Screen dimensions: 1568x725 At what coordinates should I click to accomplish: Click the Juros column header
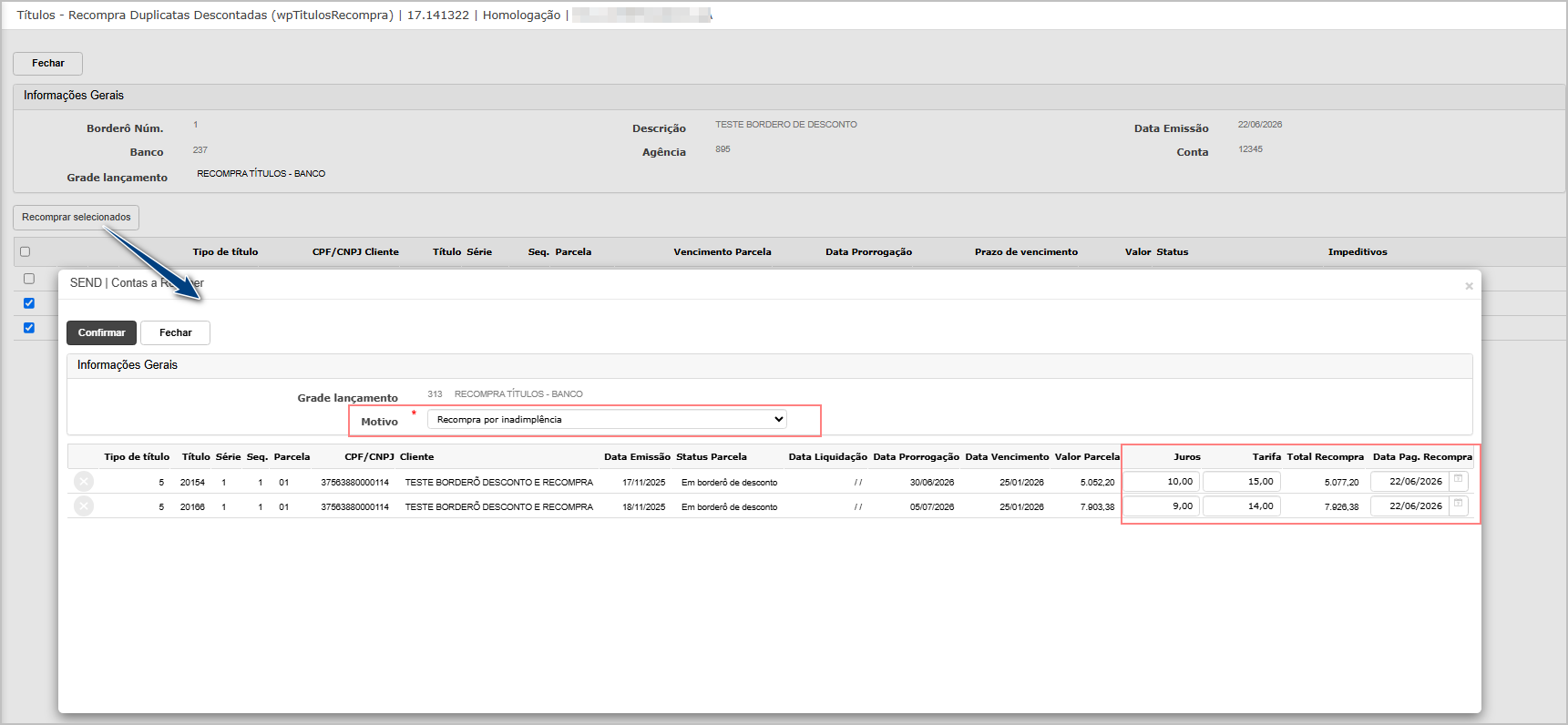click(x=1186, y=457)
